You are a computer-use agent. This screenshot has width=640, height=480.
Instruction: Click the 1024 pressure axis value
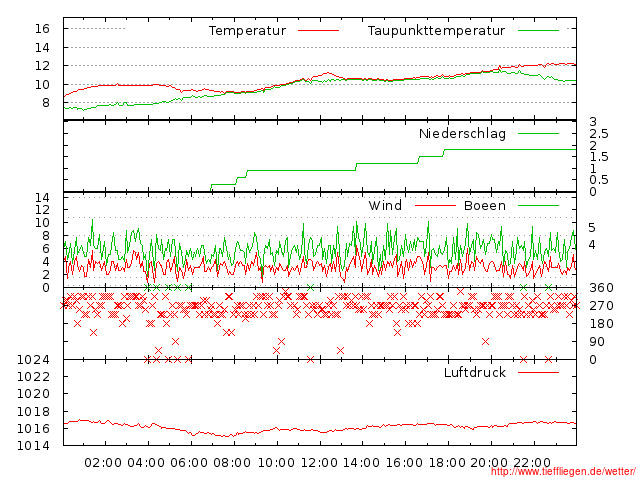point(33,360)
